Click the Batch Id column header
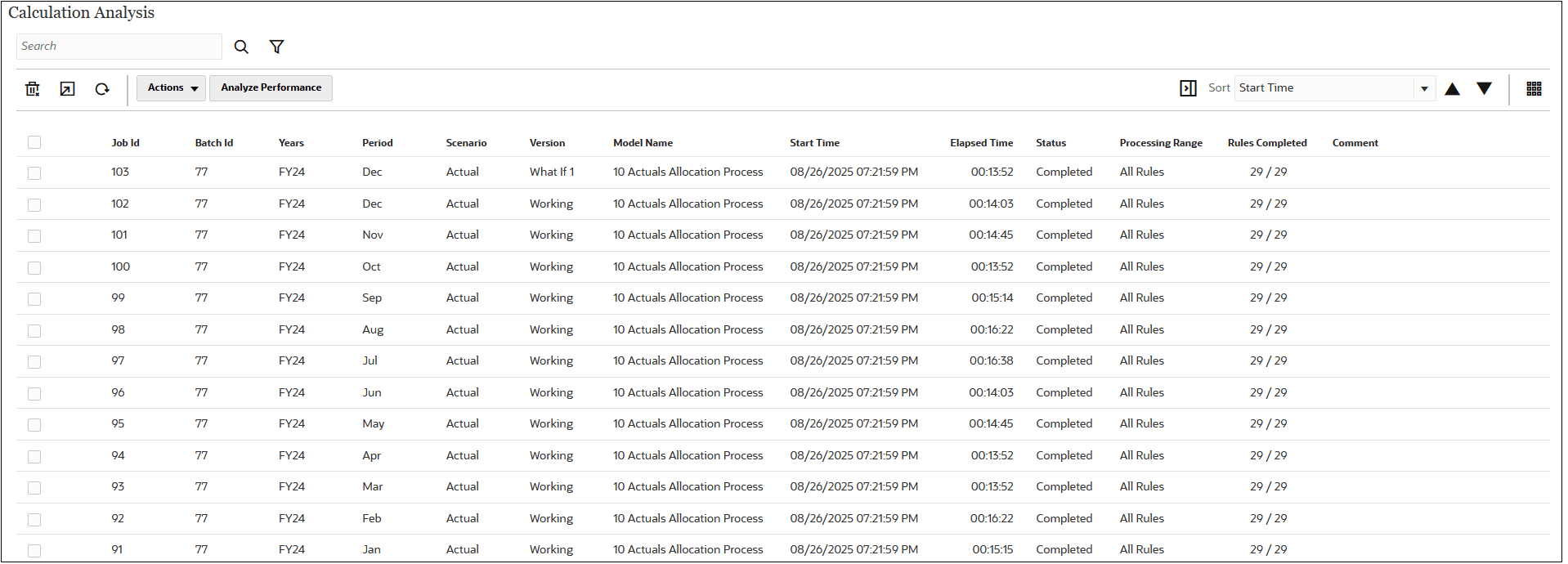1568x564 pixels. pos(214,143)
